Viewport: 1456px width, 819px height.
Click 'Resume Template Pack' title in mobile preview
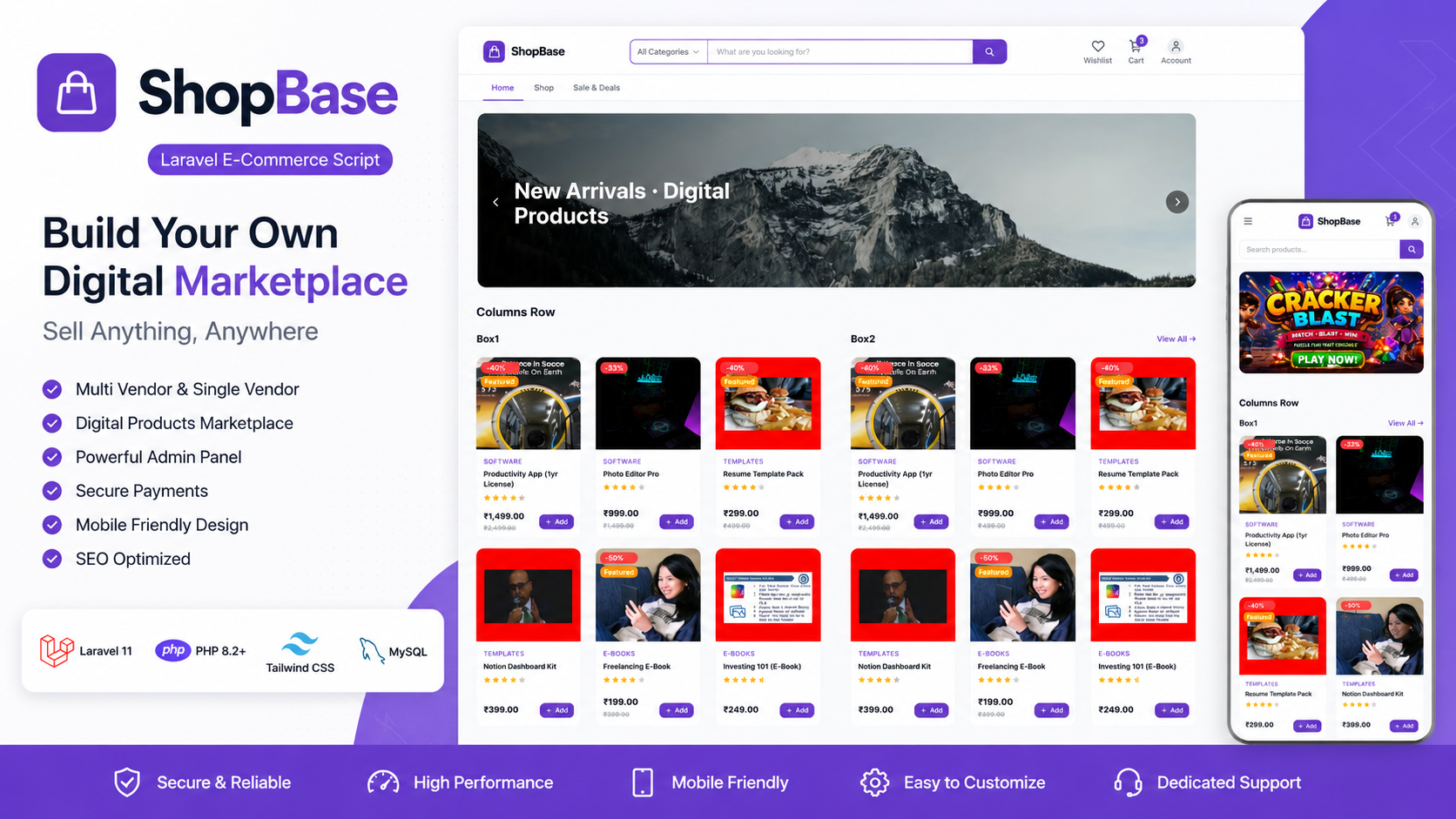click(1277, 694)
